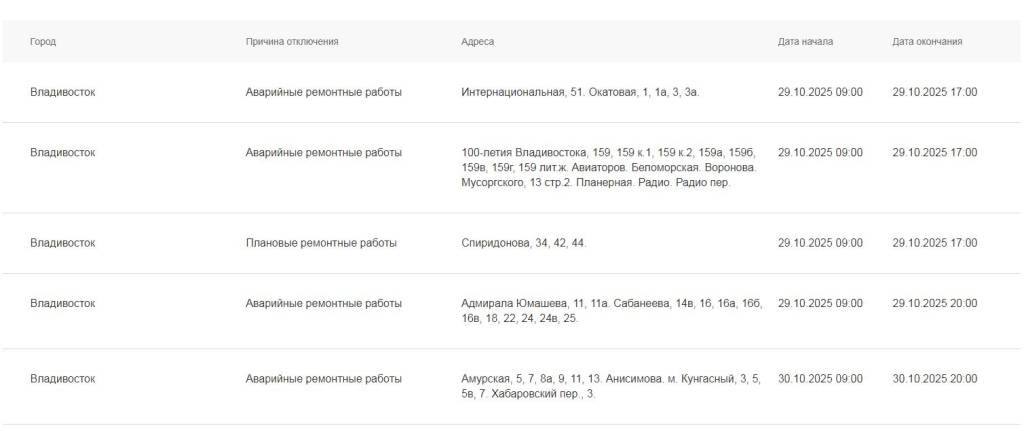The image size is (1024, 430).
Task: Click "Аварийные ремонтные работы" in the Интернациональная row
Action: [324, 92]
